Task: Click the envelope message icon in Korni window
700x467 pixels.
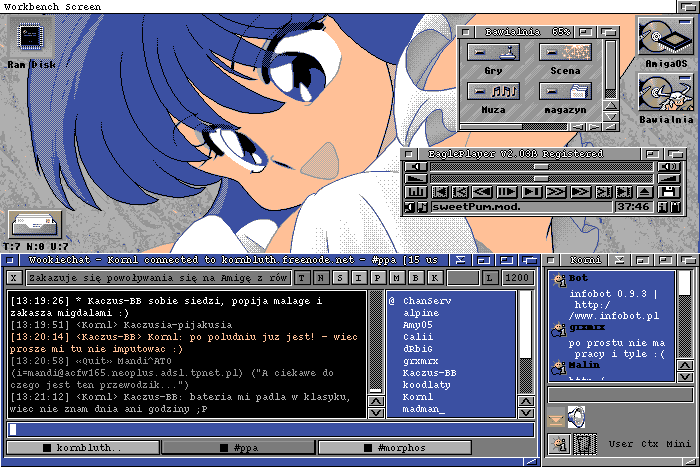Action: point(556,419)
